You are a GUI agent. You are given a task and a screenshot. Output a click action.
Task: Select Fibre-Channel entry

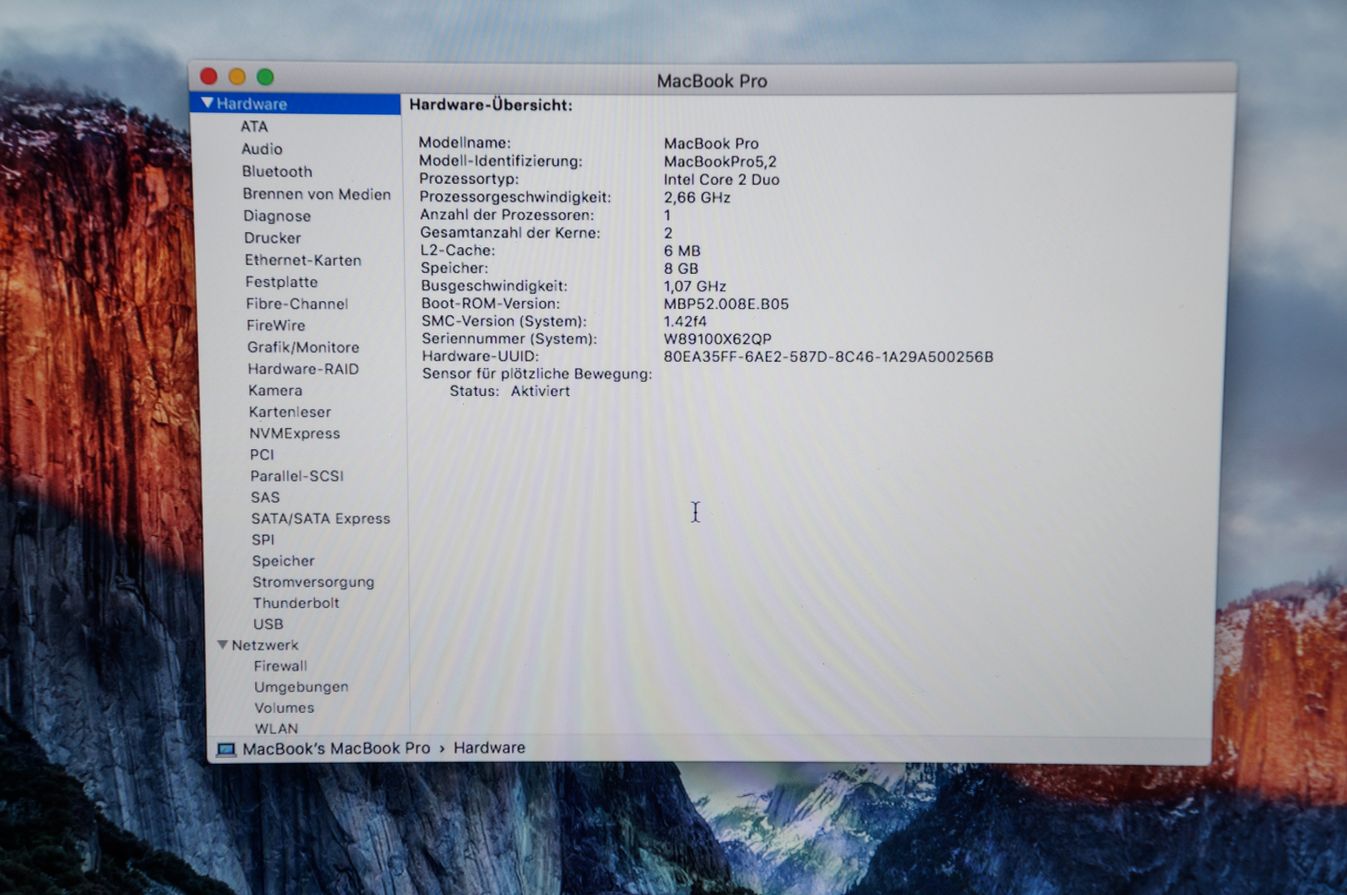point(297,304)
